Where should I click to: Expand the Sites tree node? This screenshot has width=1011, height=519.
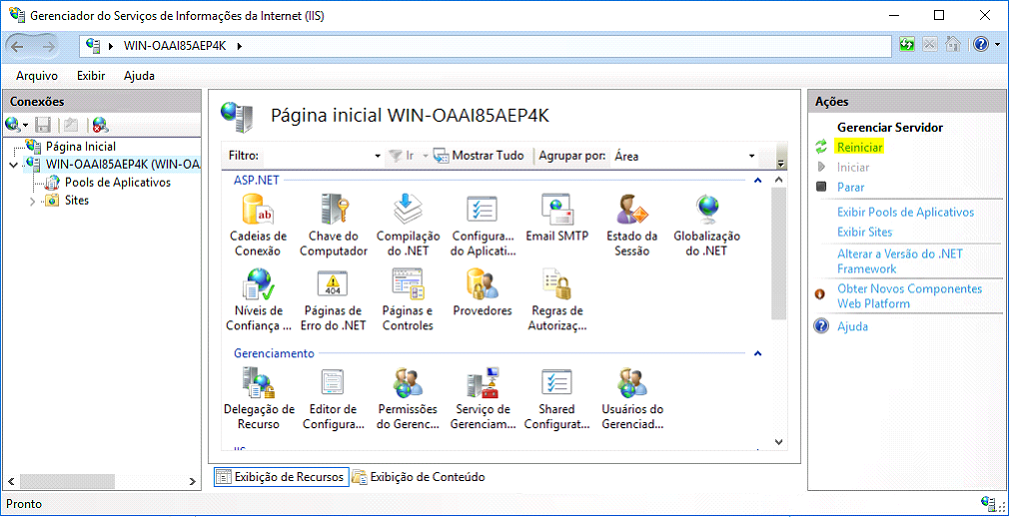(33, 201)
